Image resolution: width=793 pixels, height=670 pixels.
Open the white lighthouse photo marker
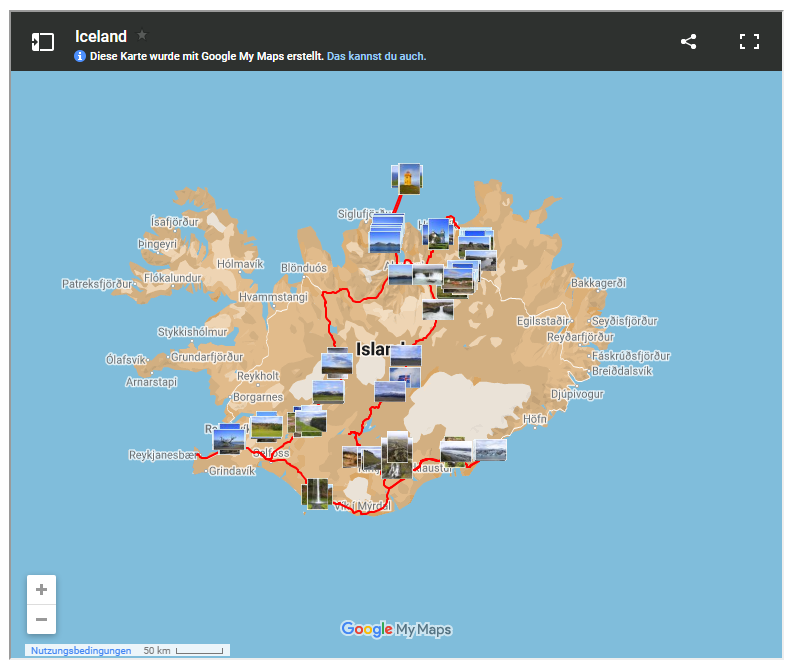click(x=438, y=234)
